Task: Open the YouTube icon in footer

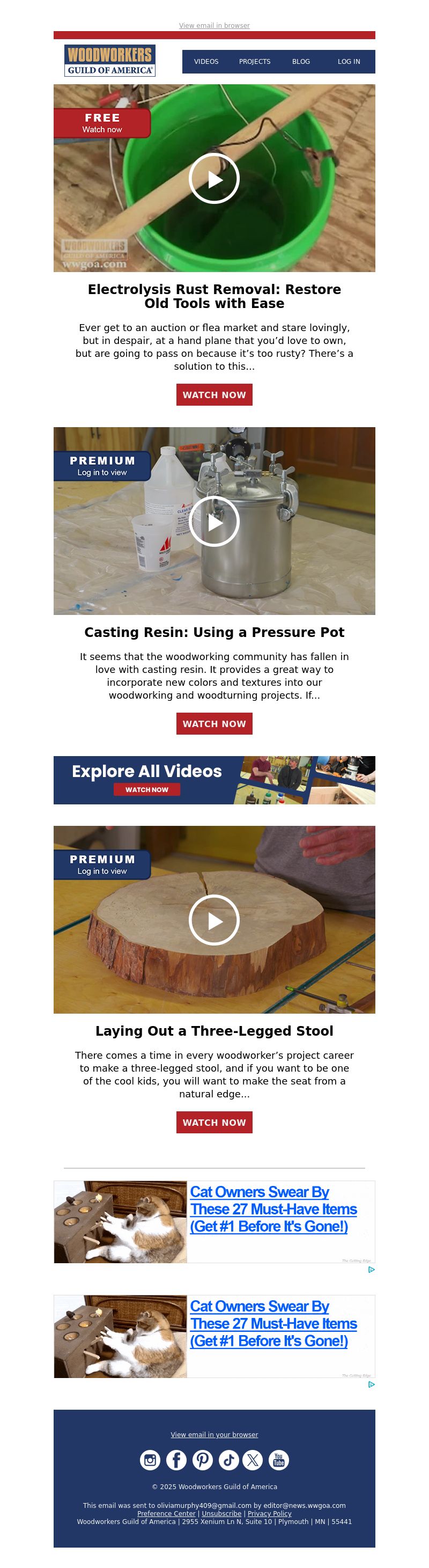Action: 279,1460
